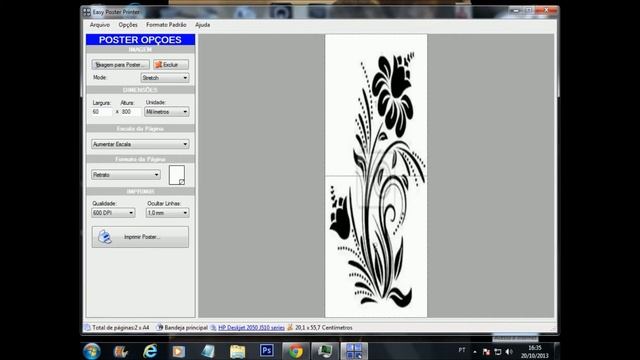Viewport: 640px width, 360px height.
Task: Open the Arquivo menu
Action: (100, 25)
